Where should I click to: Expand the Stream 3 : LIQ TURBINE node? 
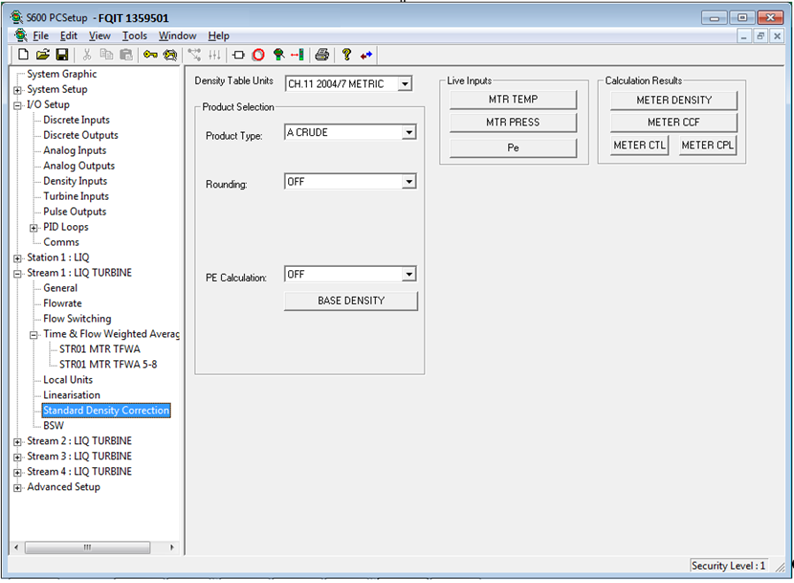point(17,457)
